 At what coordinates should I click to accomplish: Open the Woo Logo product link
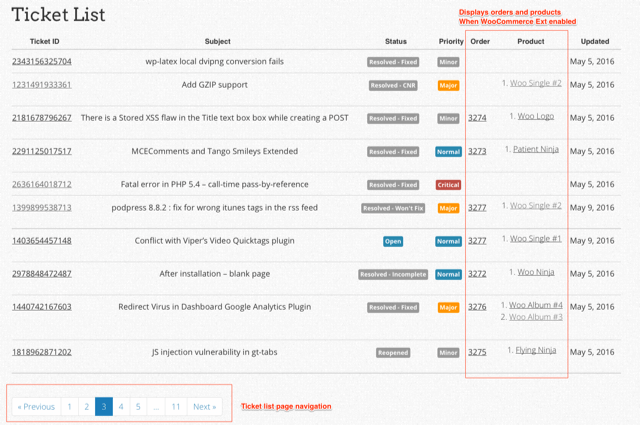[x=535, y=117]
